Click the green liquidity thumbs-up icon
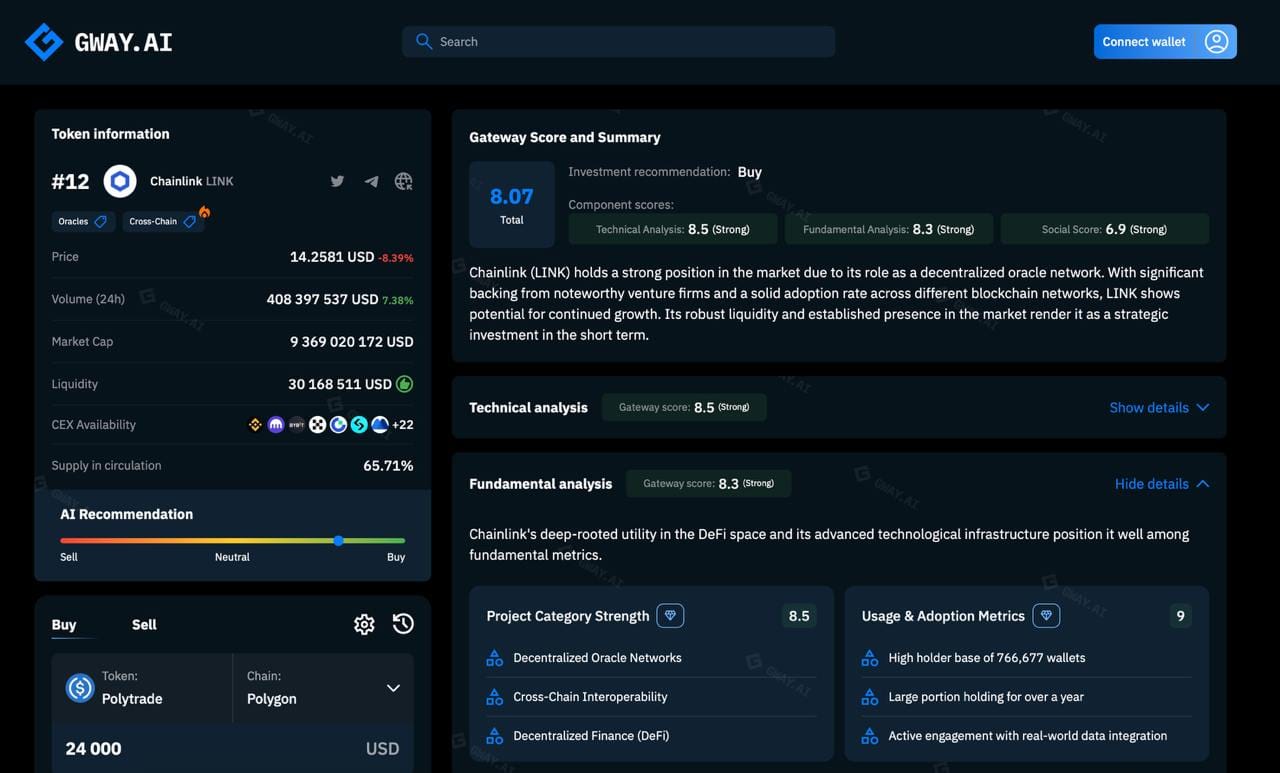 point(404,384)
